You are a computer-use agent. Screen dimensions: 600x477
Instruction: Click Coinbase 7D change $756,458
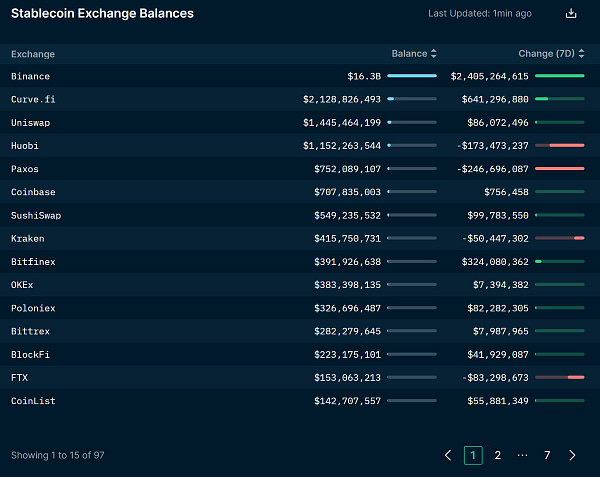point(506,192)
